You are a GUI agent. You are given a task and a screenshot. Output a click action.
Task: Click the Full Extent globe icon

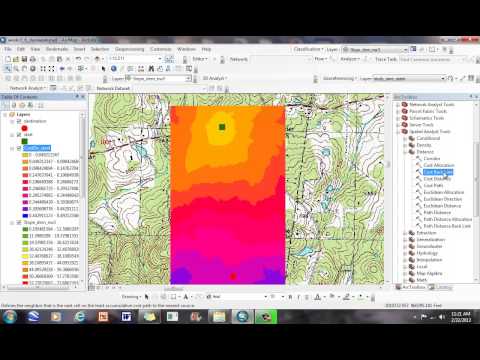pyautogui.click(x=33, y=69)
